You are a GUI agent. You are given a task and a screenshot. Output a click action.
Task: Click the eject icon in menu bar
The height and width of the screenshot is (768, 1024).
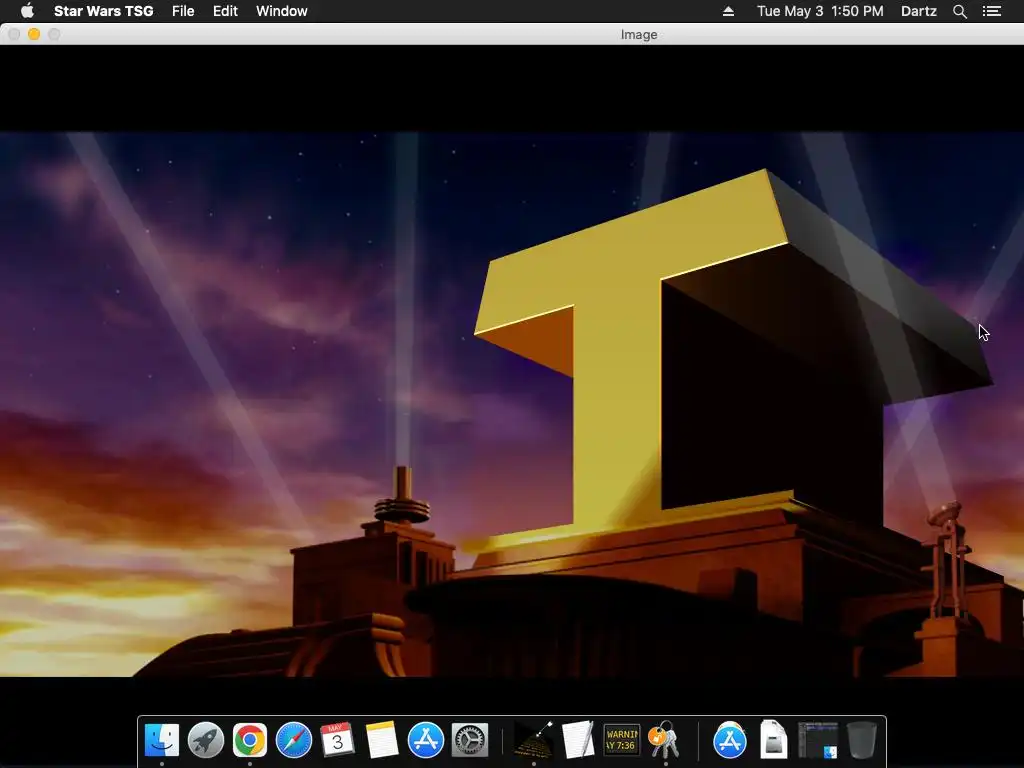[728, 11]
